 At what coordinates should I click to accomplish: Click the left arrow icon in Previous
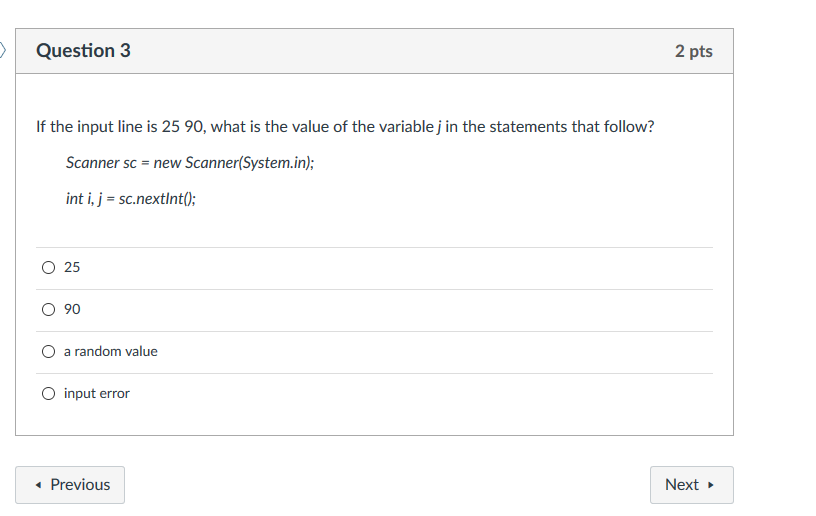[38, 485]
